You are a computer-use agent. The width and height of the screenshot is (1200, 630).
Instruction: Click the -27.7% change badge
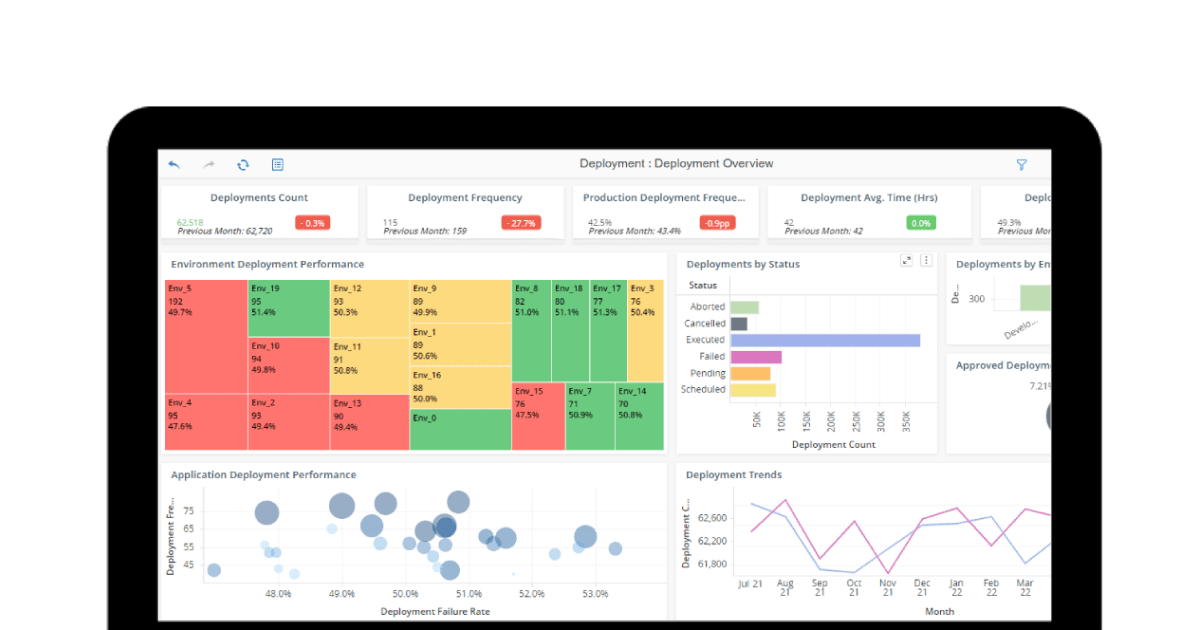tap(521, 223)
